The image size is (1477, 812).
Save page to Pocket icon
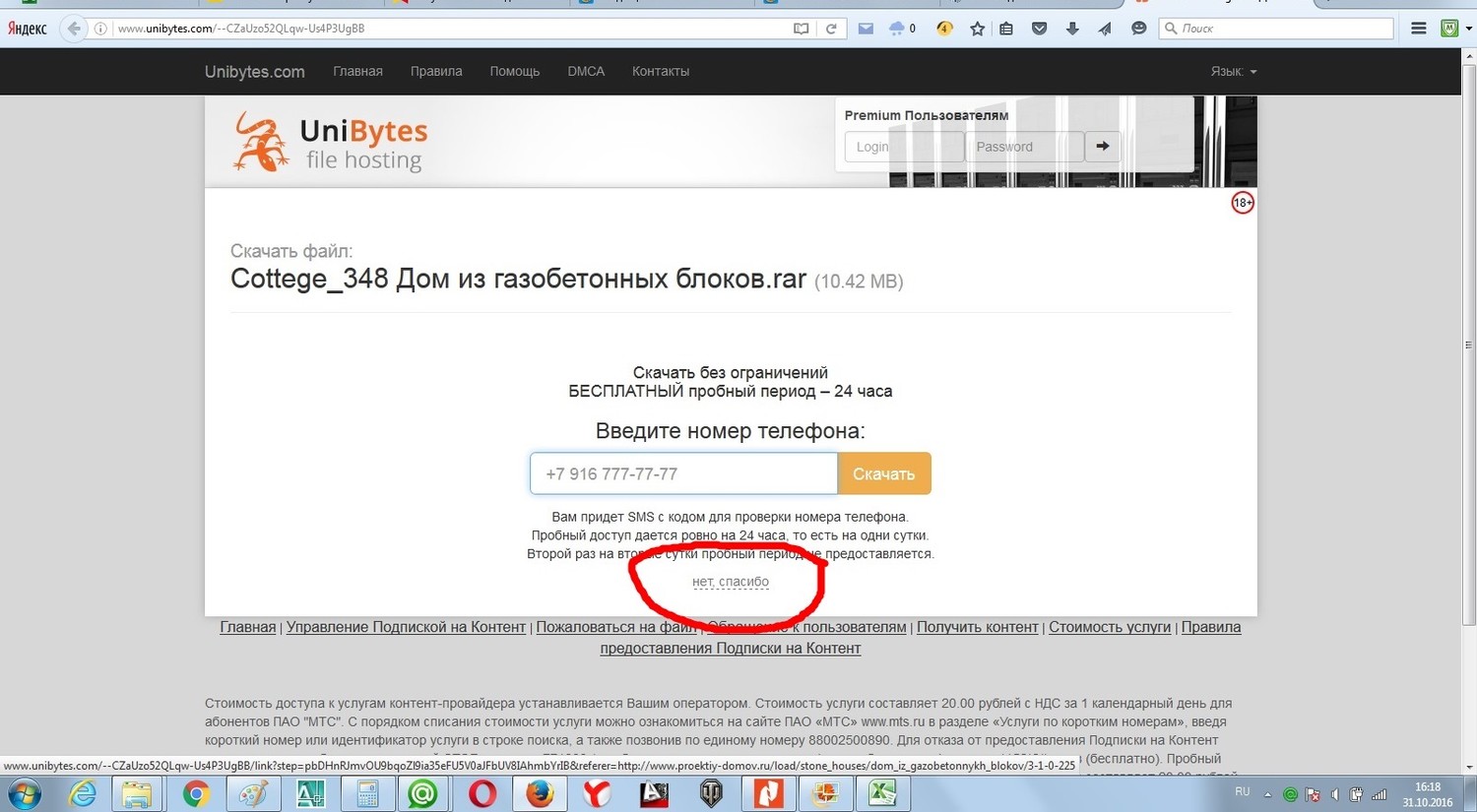click(x=1039, y=29)
